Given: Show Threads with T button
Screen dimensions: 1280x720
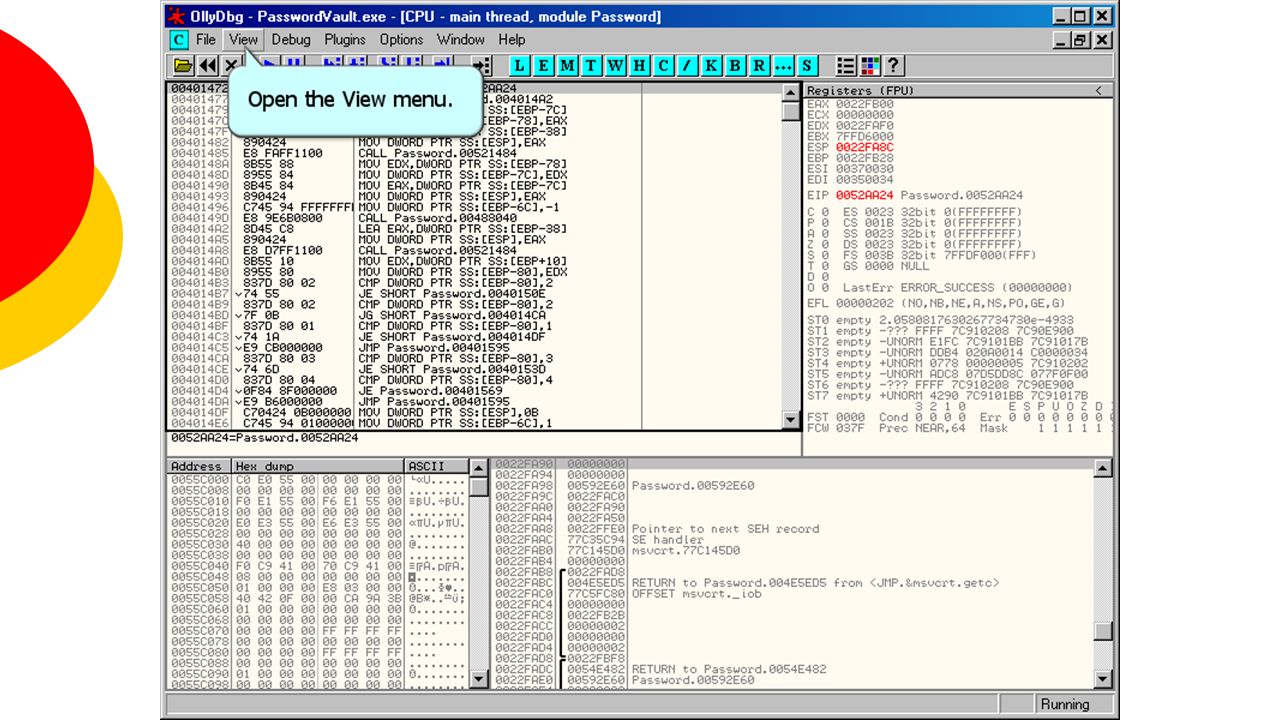Looking at the screenshot, I should (x=592, y=66).
